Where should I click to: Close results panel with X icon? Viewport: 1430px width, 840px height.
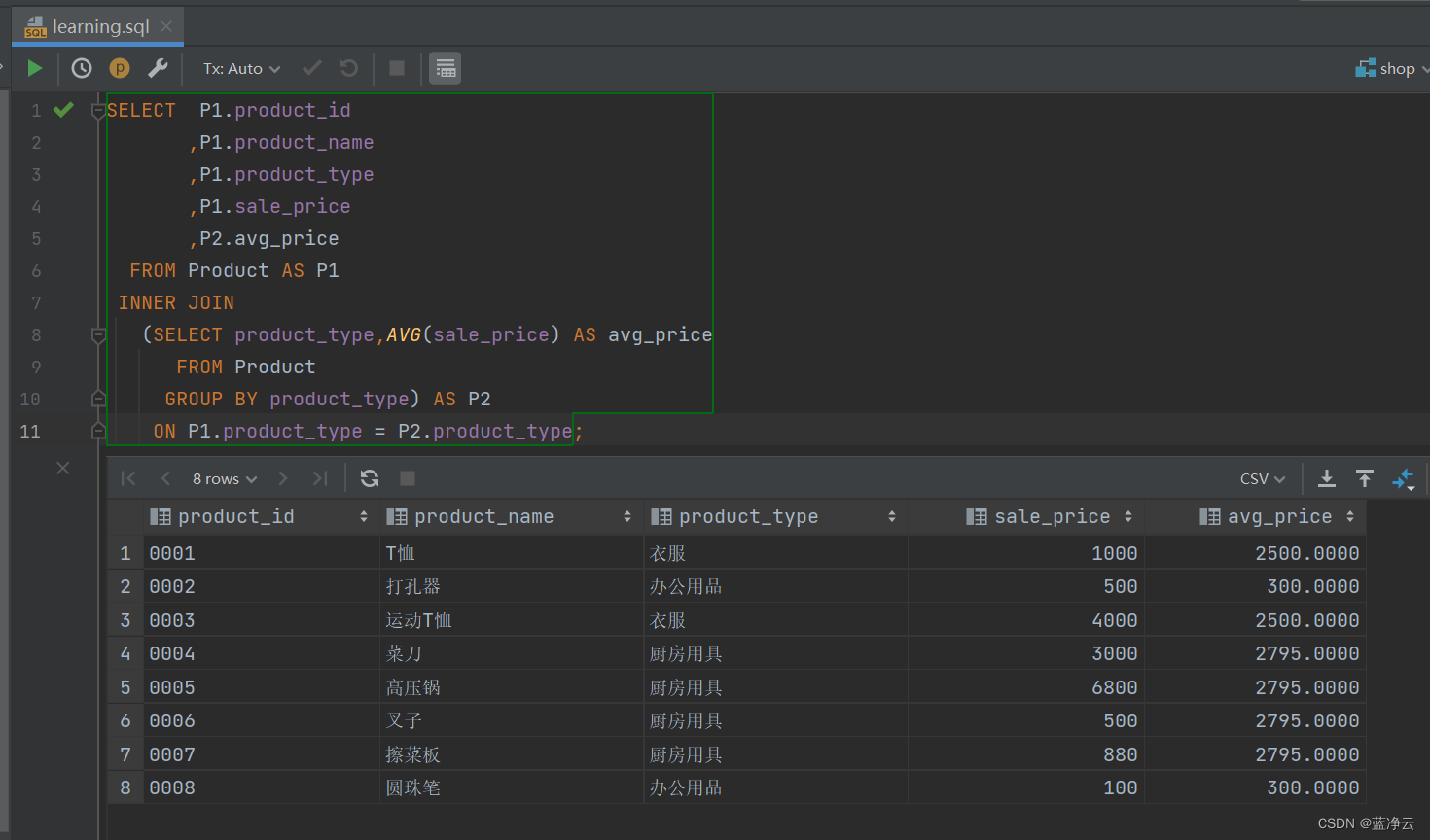click(x=63, y=468)
